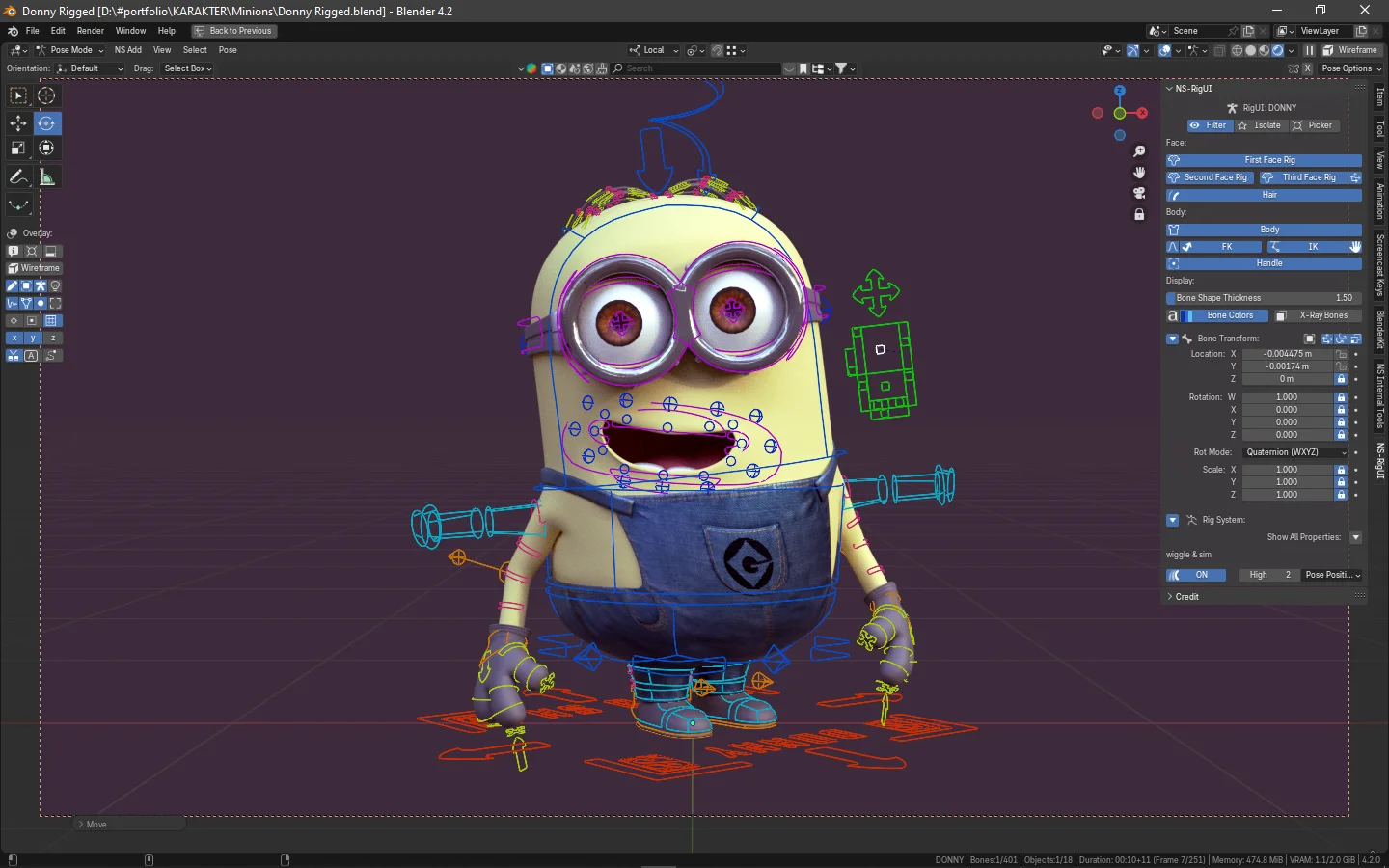Select the Measure tool

pos(46,177)
